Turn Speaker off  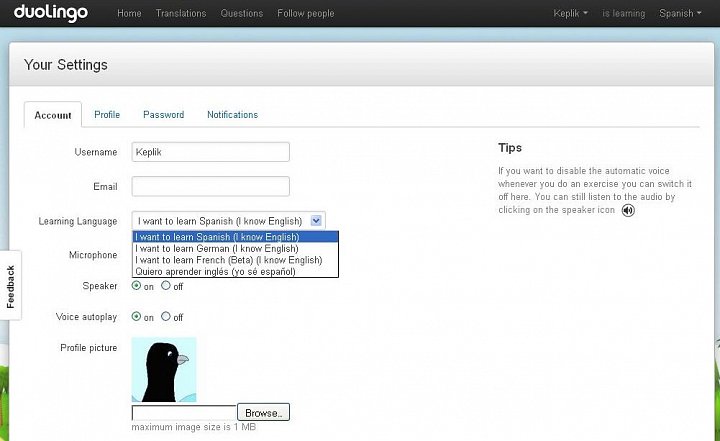166,286
